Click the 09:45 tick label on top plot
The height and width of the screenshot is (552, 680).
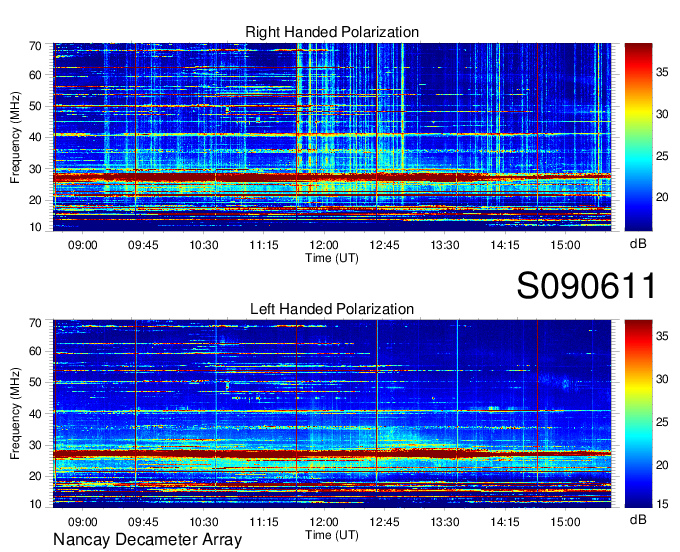143,245
